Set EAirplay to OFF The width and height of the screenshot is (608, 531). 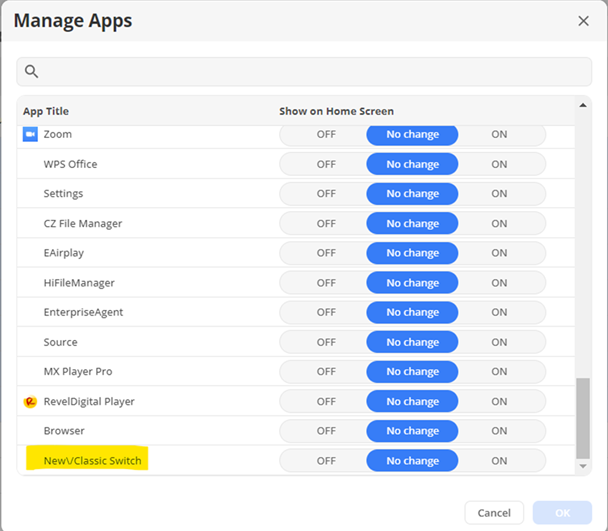click(326, 253)
